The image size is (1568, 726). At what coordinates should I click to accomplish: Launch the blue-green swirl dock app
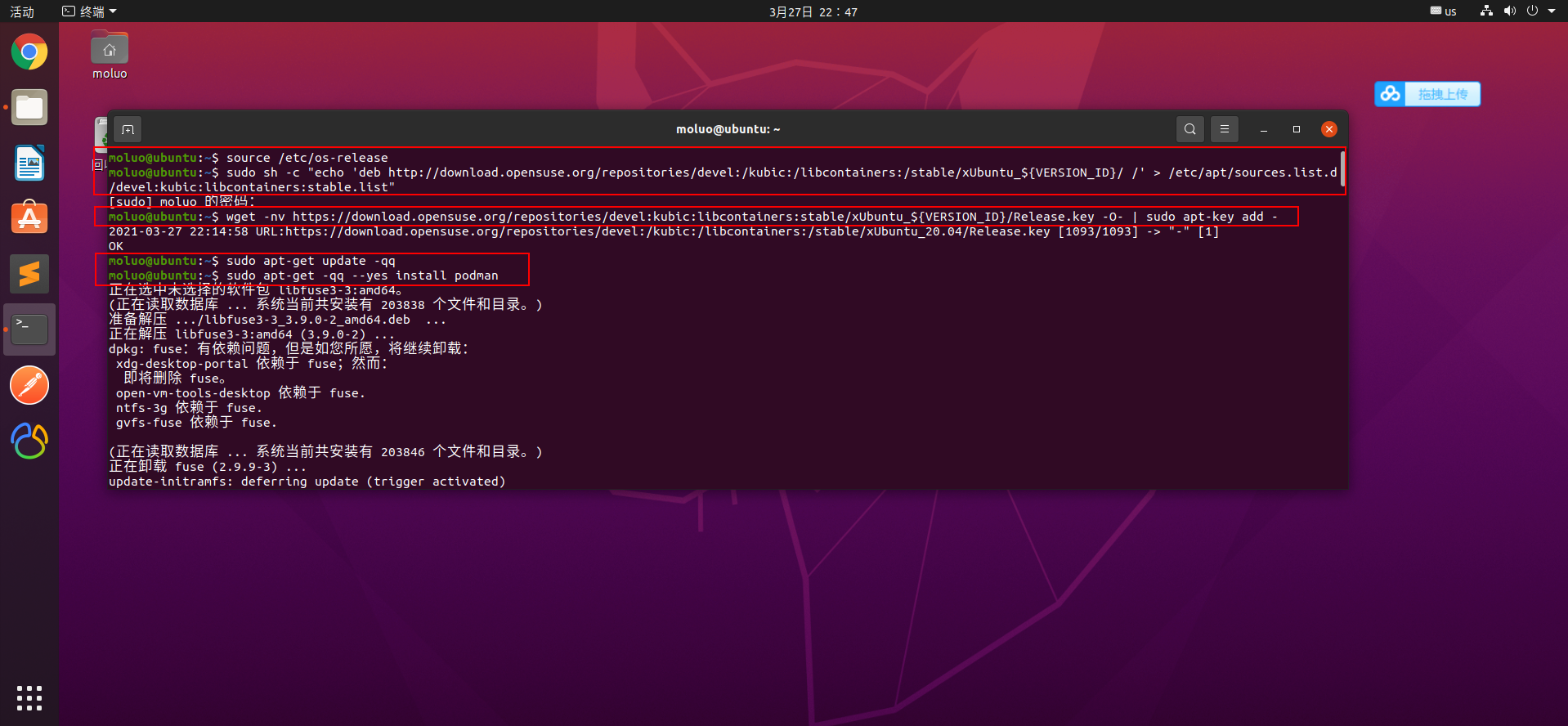[x=29, y=441]
